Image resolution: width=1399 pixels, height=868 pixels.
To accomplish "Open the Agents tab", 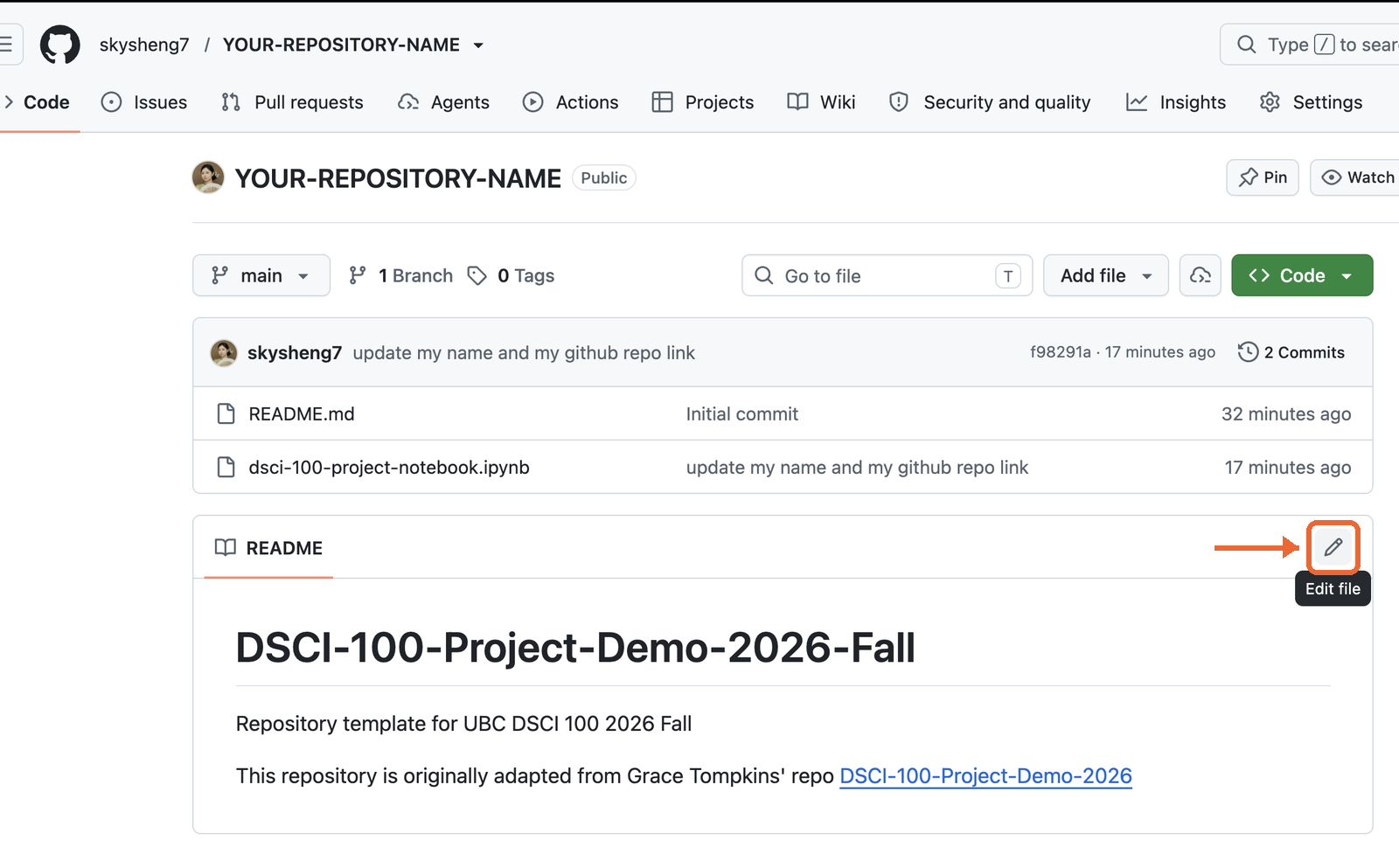I will [x=443, y=102].
